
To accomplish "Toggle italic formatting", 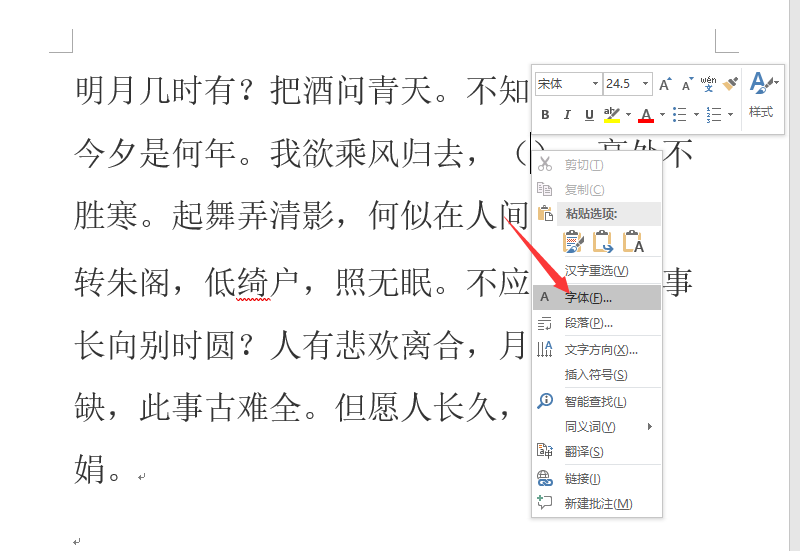I will click(567, 115).
